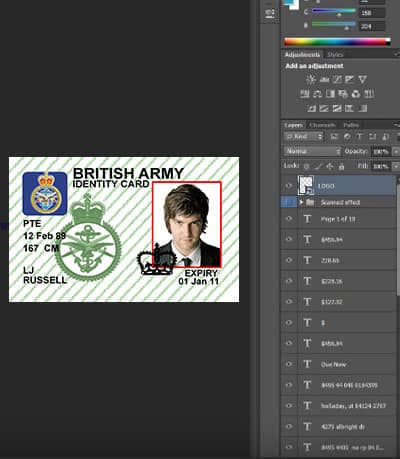Click the Opacity percentage field
This screenshot has width=400, height=459.
click(380, 152)
